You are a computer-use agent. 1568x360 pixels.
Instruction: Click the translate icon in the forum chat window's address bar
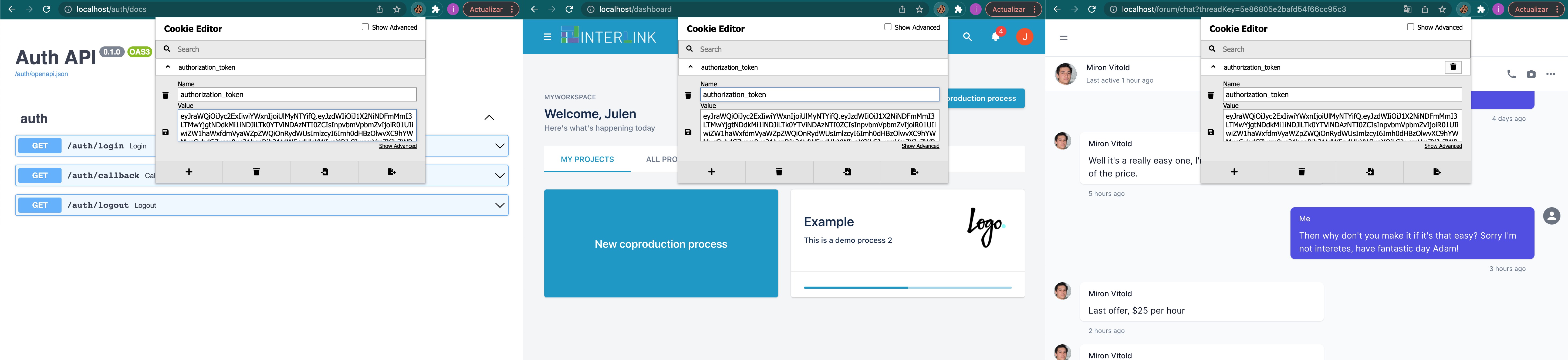tap(1407, 9)
